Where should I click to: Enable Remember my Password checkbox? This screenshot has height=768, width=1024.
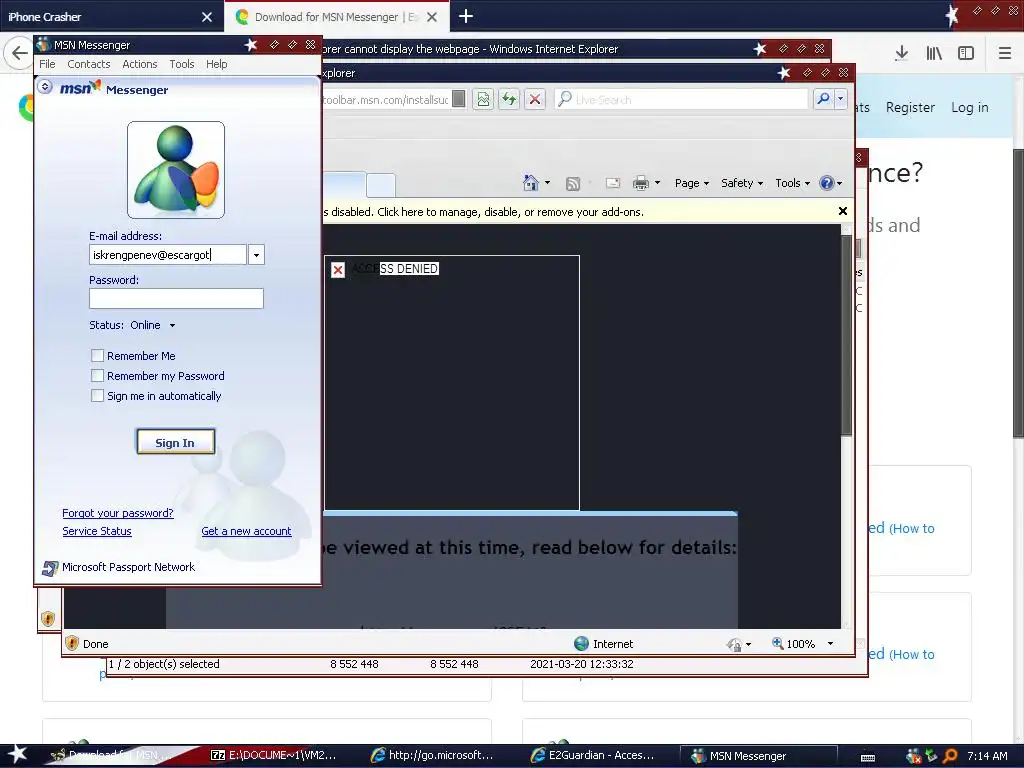(x=97, y=376)
